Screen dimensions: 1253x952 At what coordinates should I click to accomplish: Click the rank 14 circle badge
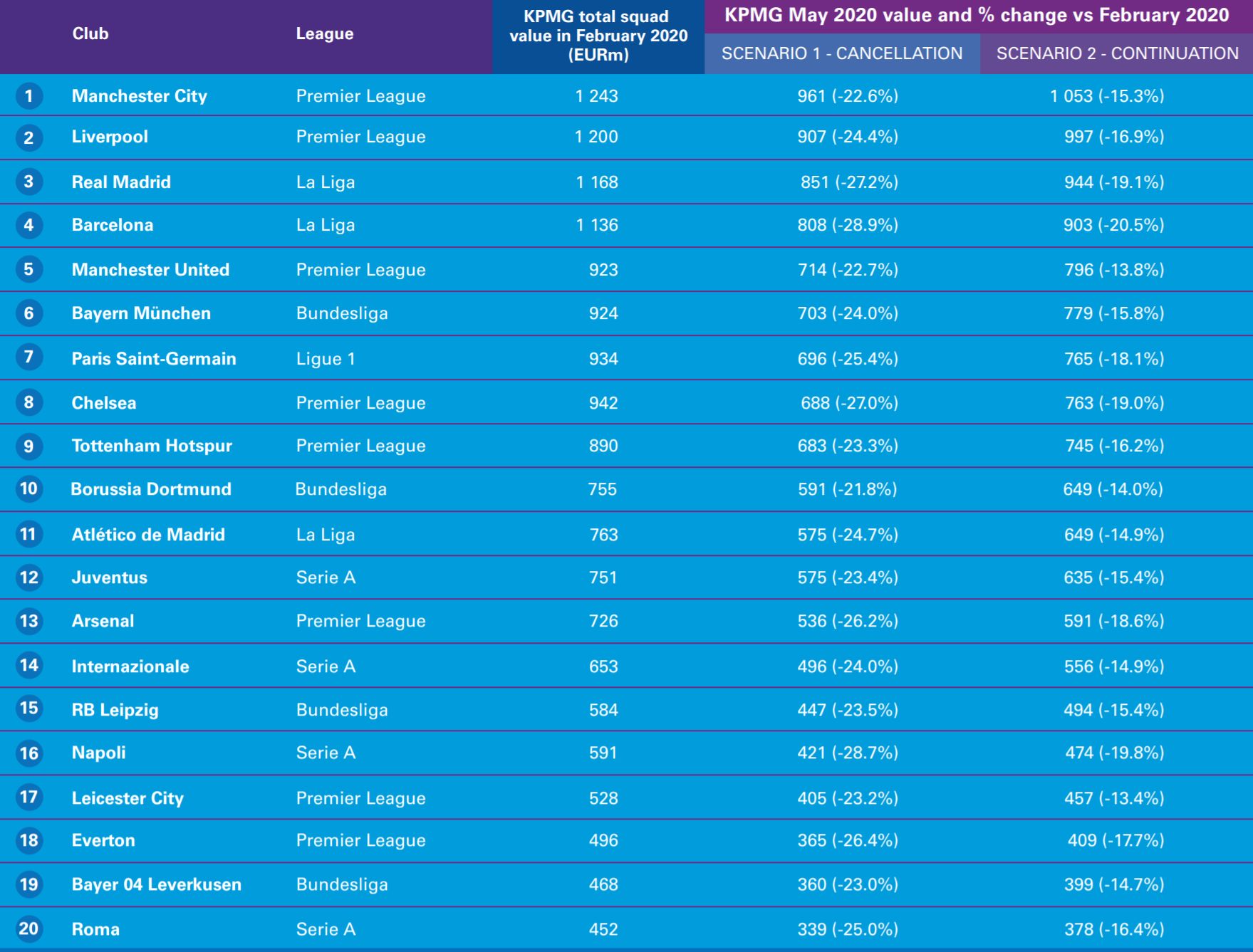(28, 665)
